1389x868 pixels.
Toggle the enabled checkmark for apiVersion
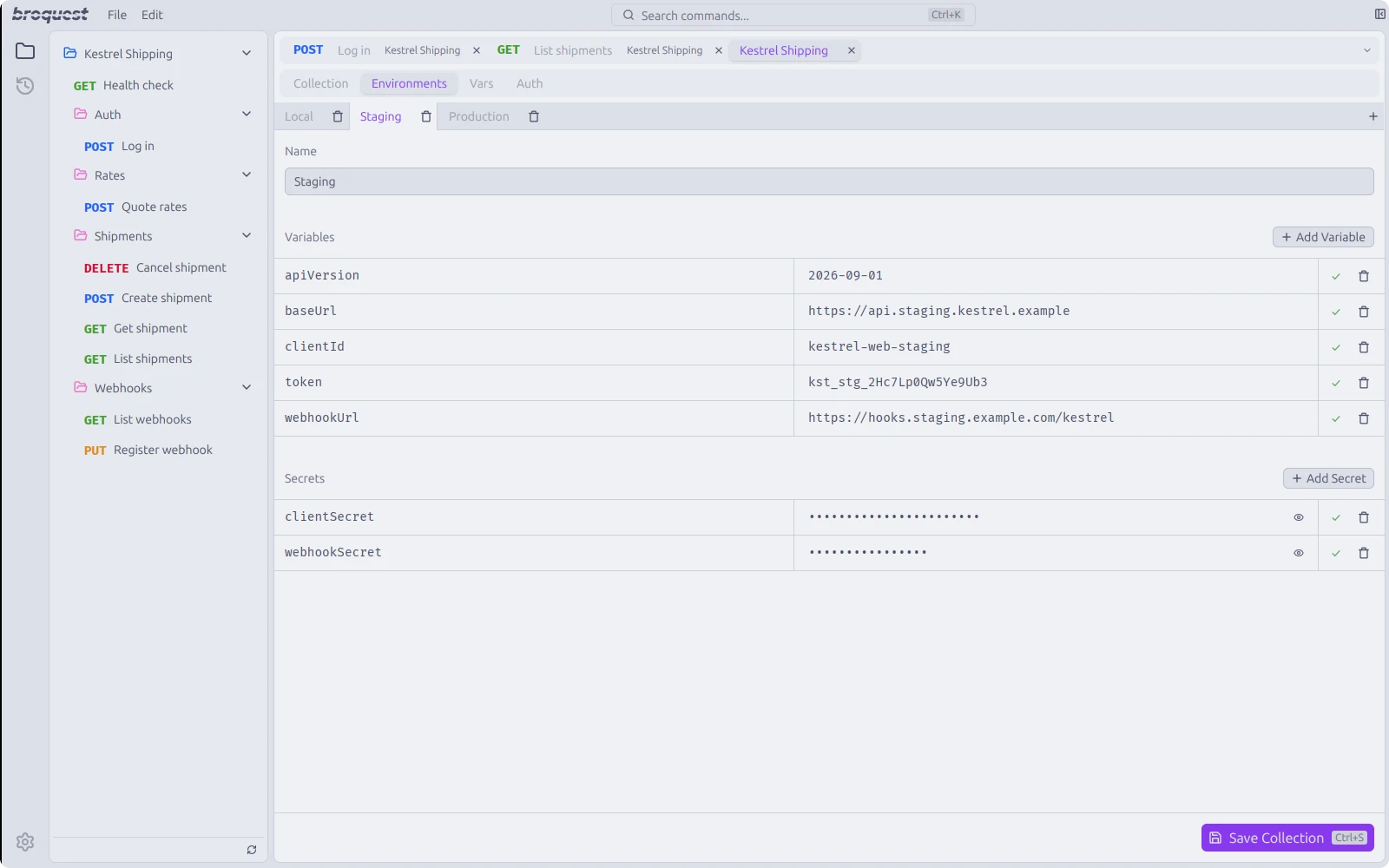(1336, 276)
